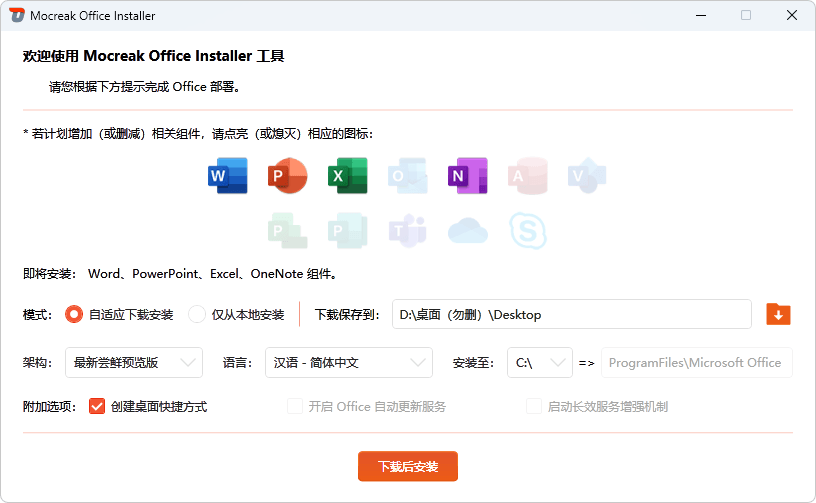The height and width of the screenshot is (503, 816).
Task: Click the download path field D:\桌面（勿删）\Desktop
Action: [572, 314]
